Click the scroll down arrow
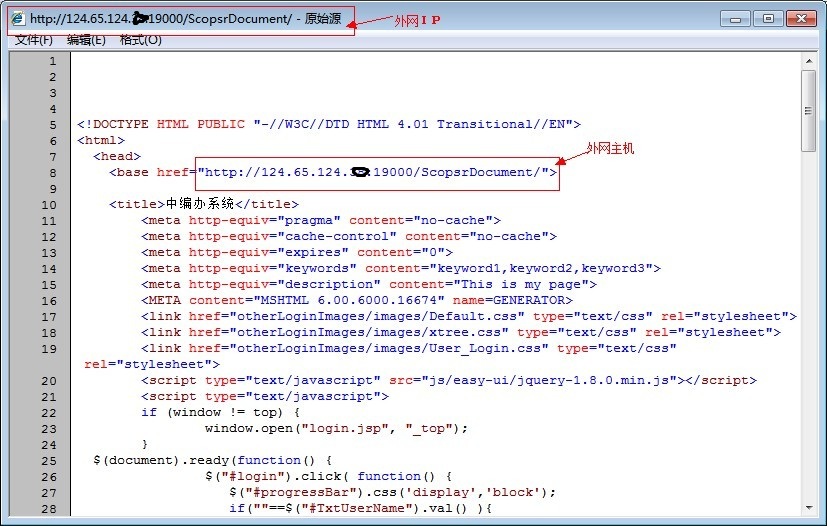Viewport: 827px width, 526px height. [x=809, y=508]
